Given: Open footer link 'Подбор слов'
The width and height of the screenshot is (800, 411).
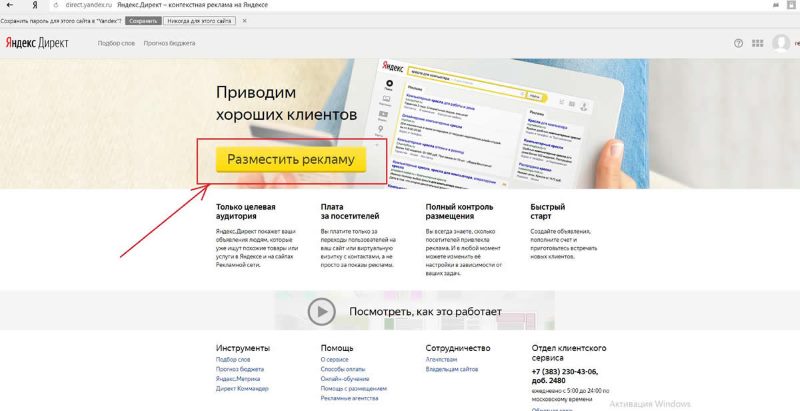Looking at the screenshot, I should coord(233,359).
